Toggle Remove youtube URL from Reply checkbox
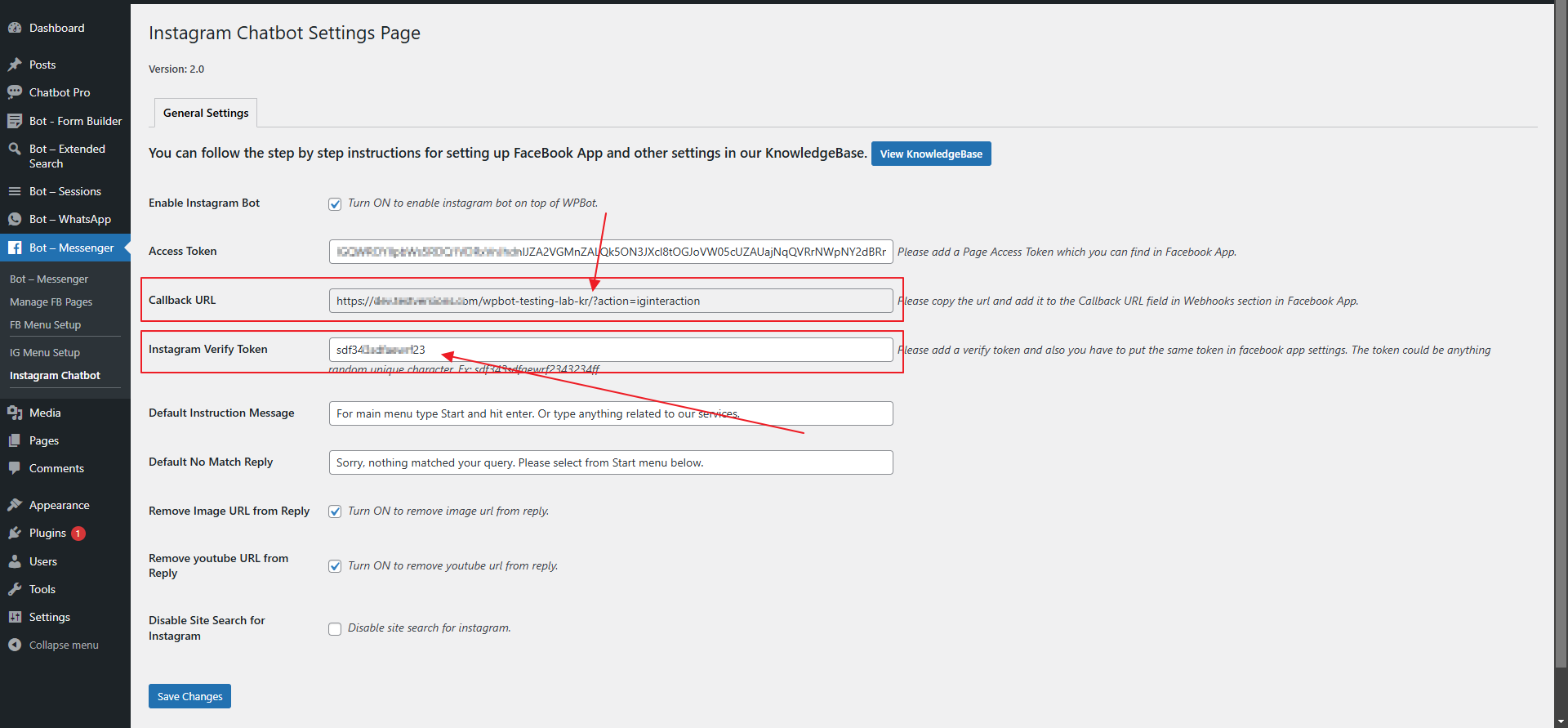 click(335, 566)
